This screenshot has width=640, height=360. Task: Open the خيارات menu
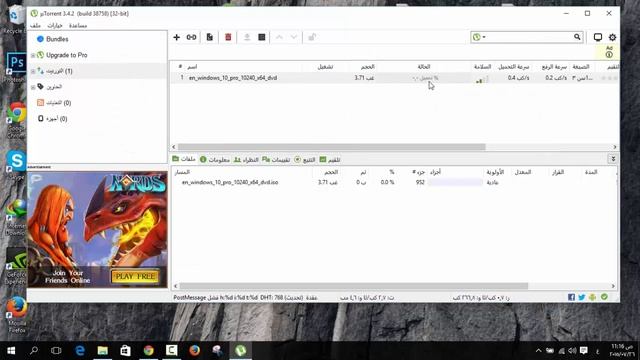tap(55, 25)
